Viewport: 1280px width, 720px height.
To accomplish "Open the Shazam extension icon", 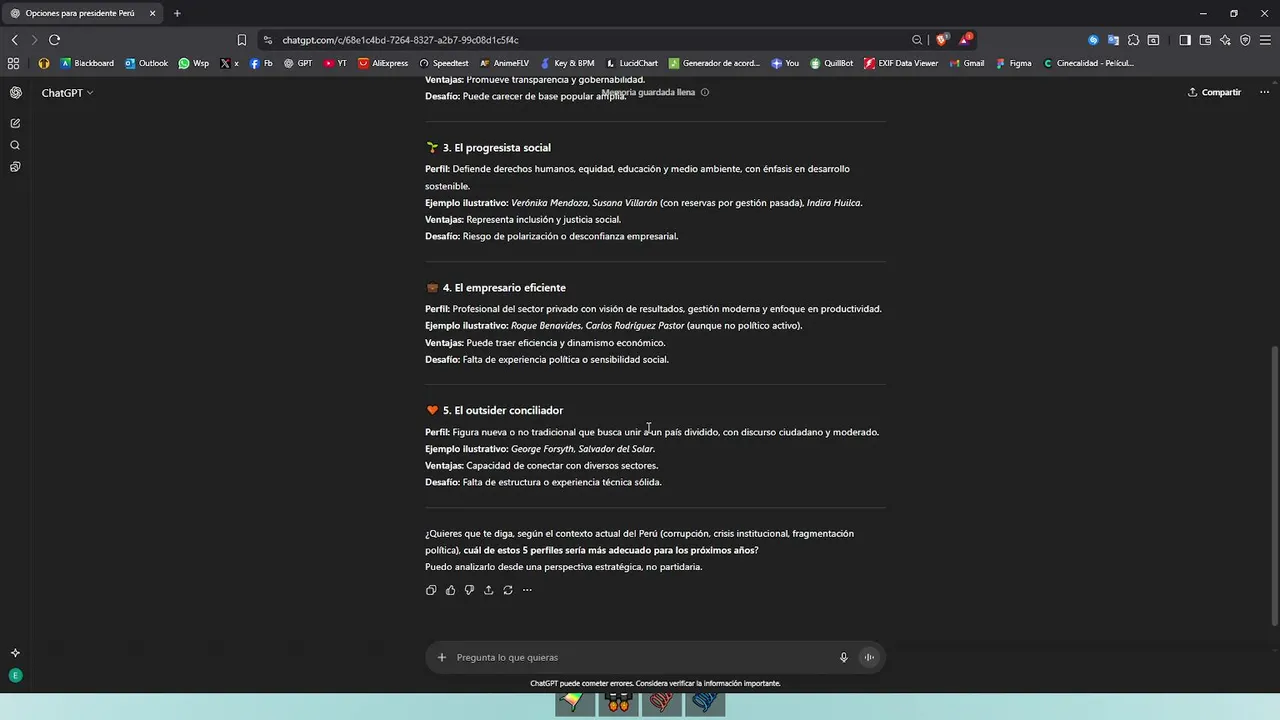I will coord(1093,40).
